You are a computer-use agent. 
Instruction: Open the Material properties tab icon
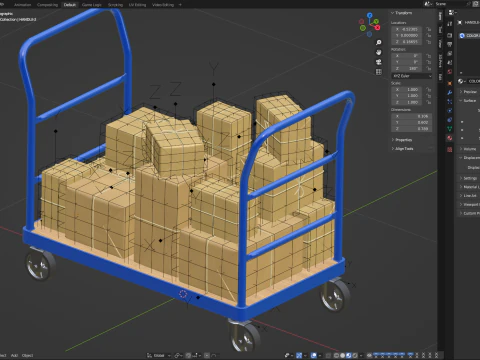click(x=450, y=138)
